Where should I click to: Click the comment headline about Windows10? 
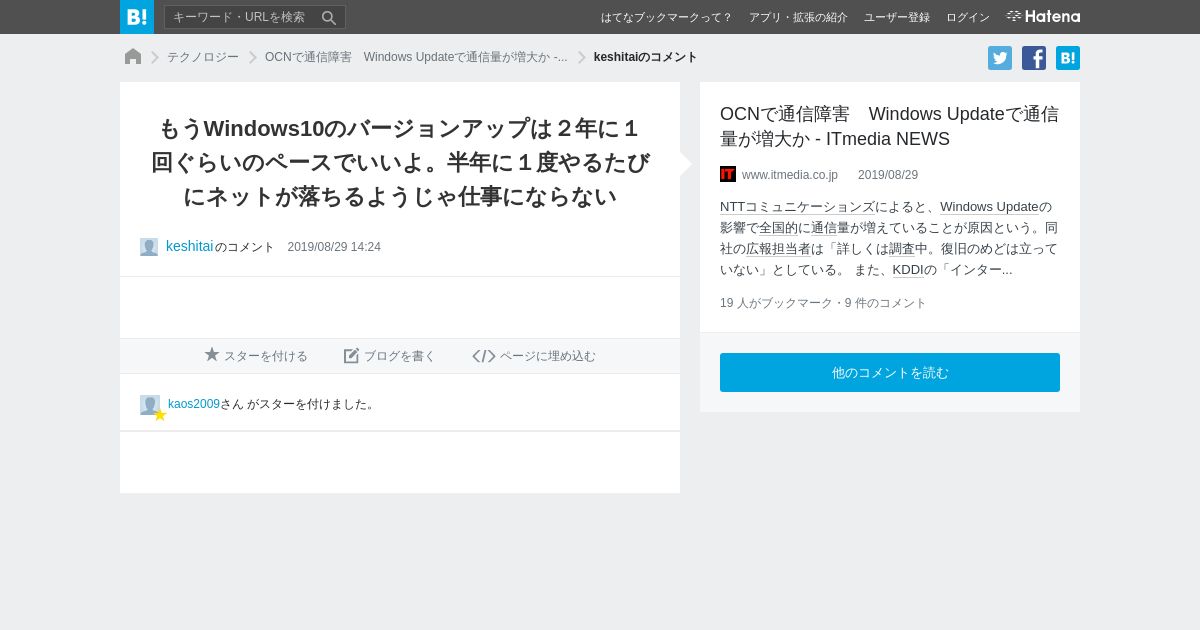coord(400,162)
